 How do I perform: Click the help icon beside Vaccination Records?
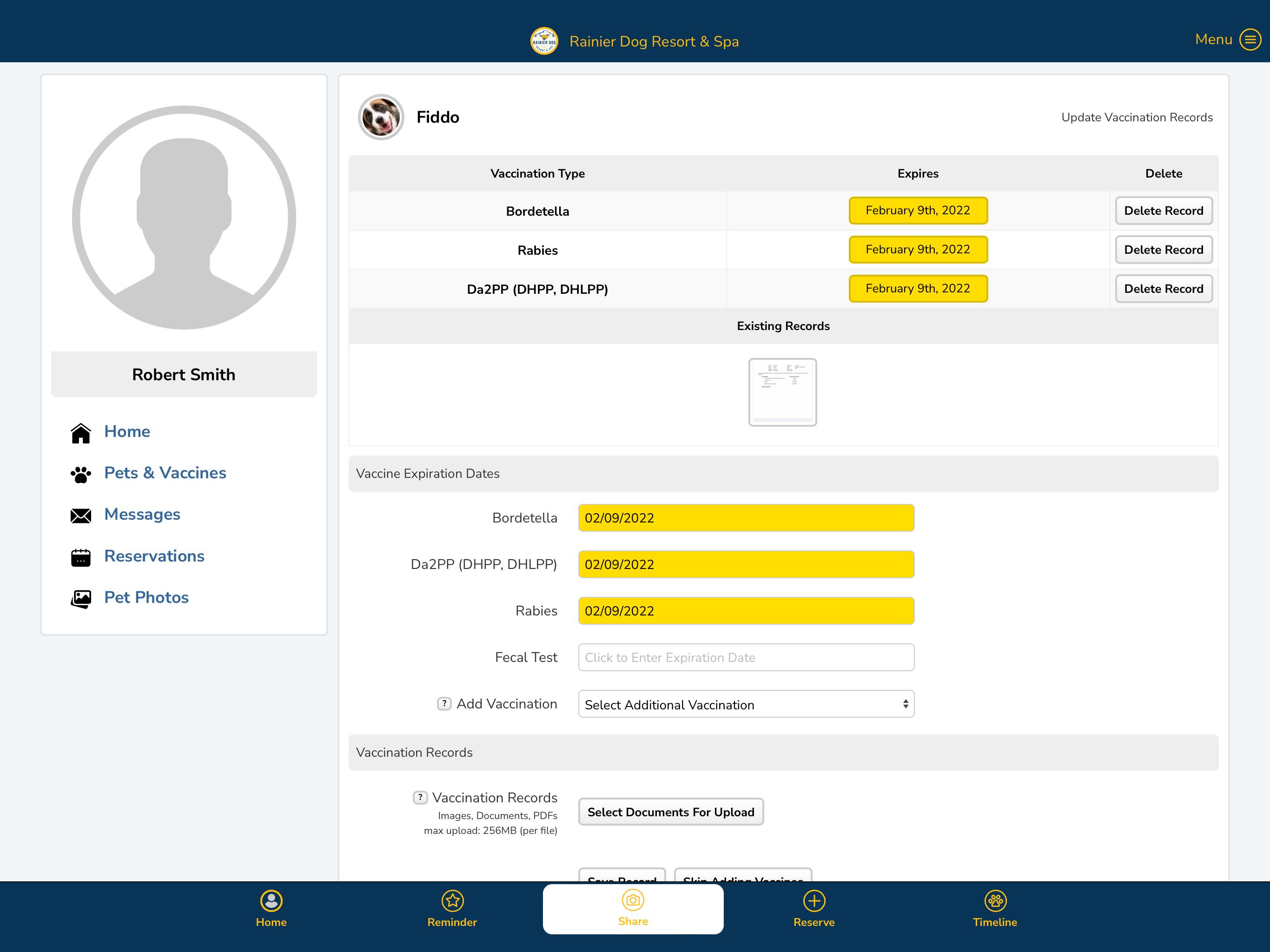tap(420, 797)
